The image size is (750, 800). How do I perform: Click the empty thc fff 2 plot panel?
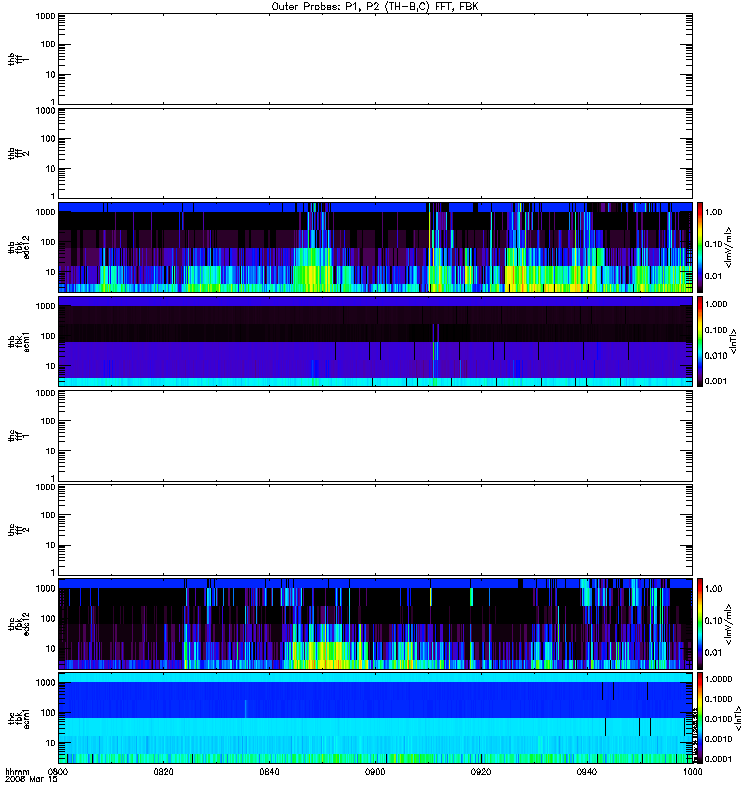[x=375, y=530]
